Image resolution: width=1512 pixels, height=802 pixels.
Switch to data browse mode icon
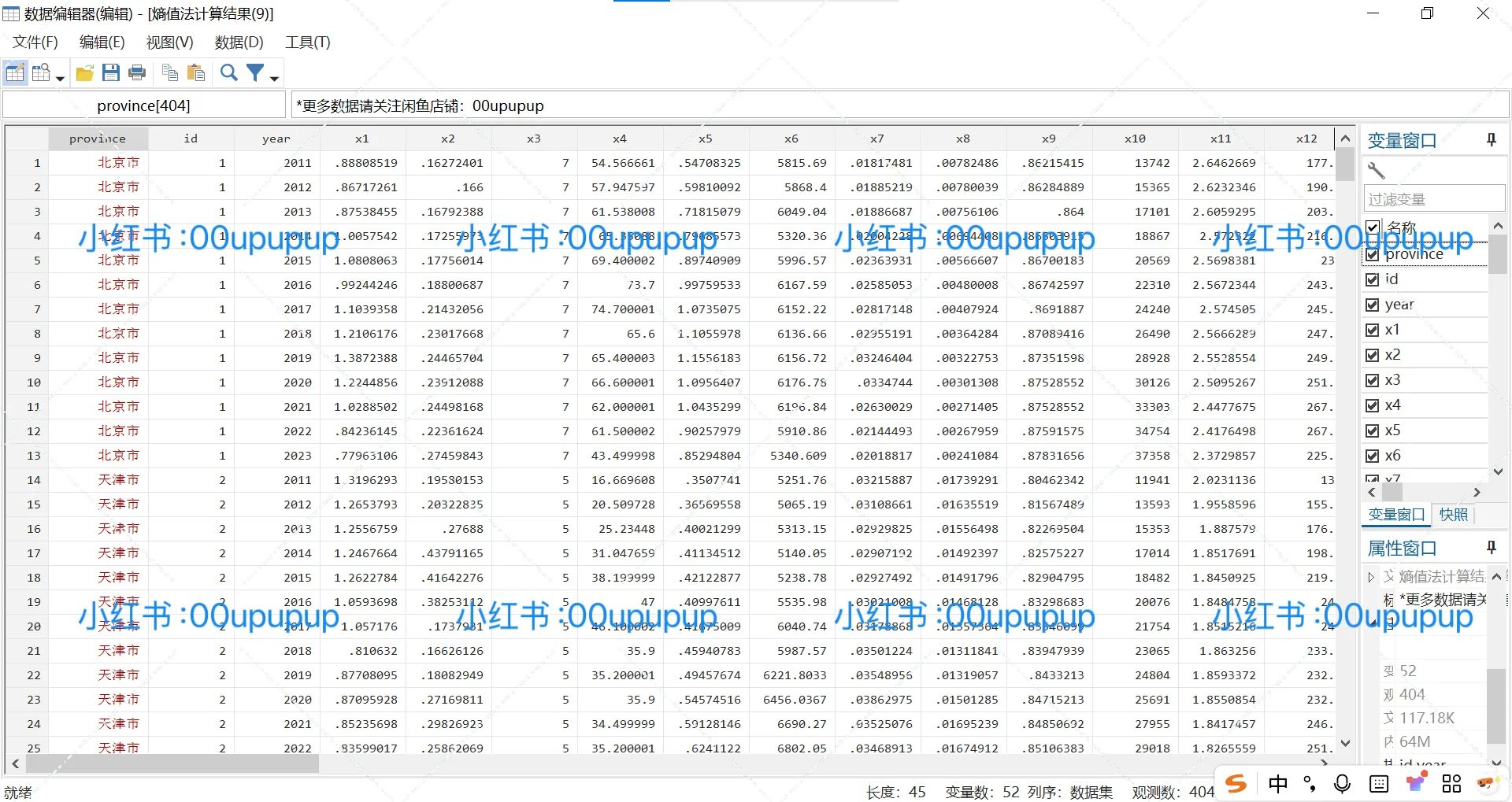[41, 73]
